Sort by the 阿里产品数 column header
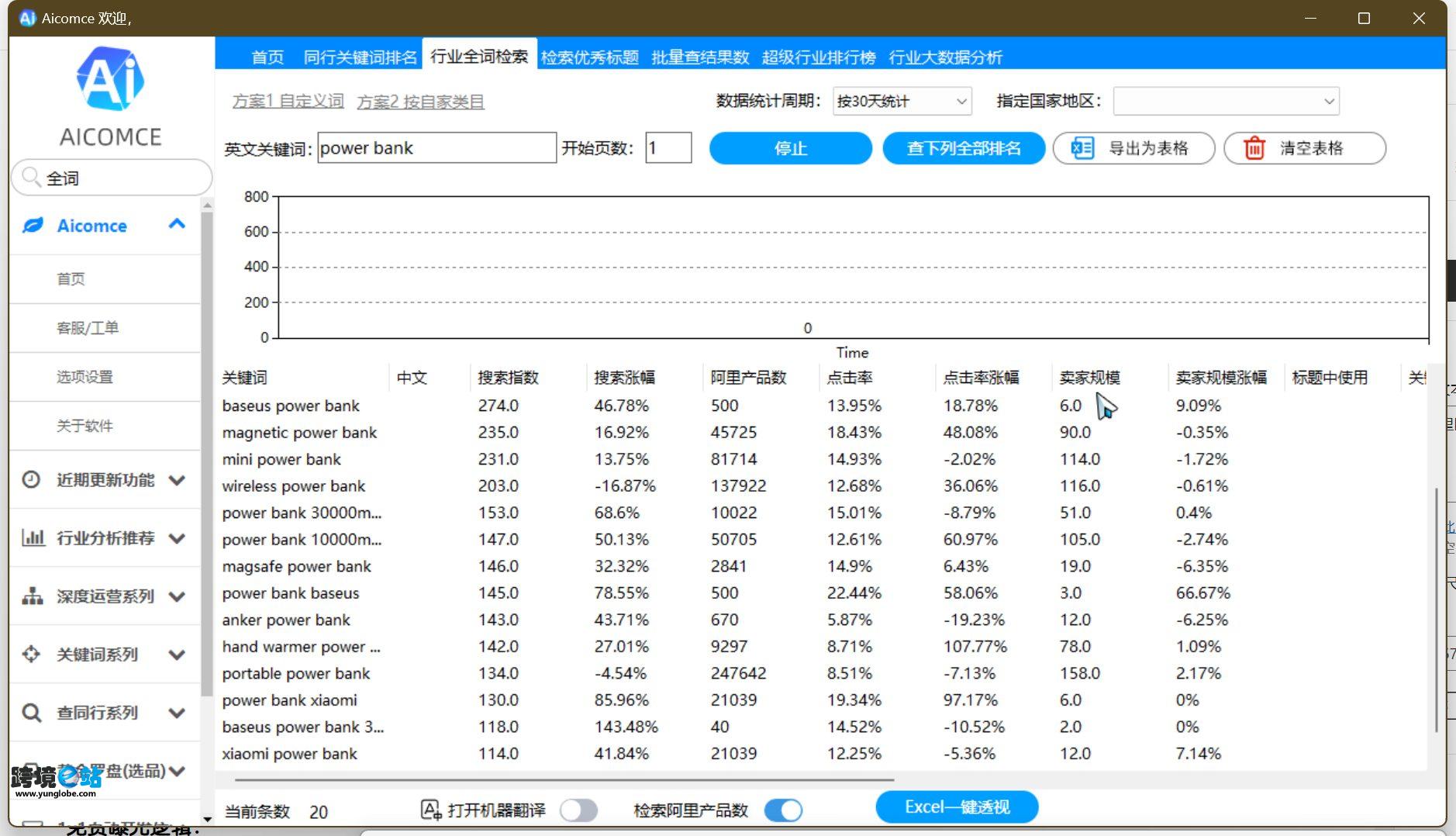The image size is (1456, 836). click(x=748, y=377)
